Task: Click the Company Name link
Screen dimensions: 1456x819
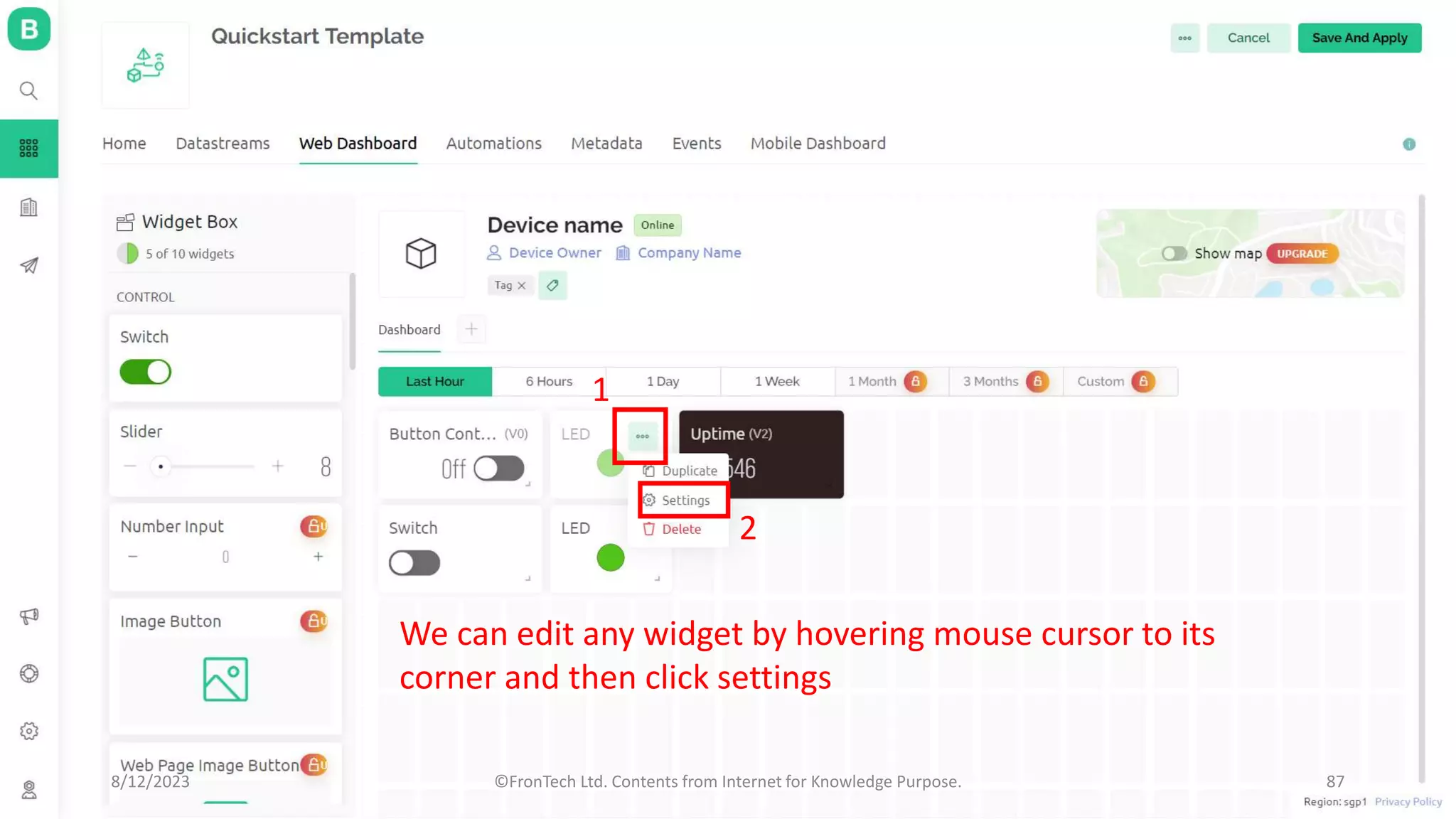Action: pos(679,253)
